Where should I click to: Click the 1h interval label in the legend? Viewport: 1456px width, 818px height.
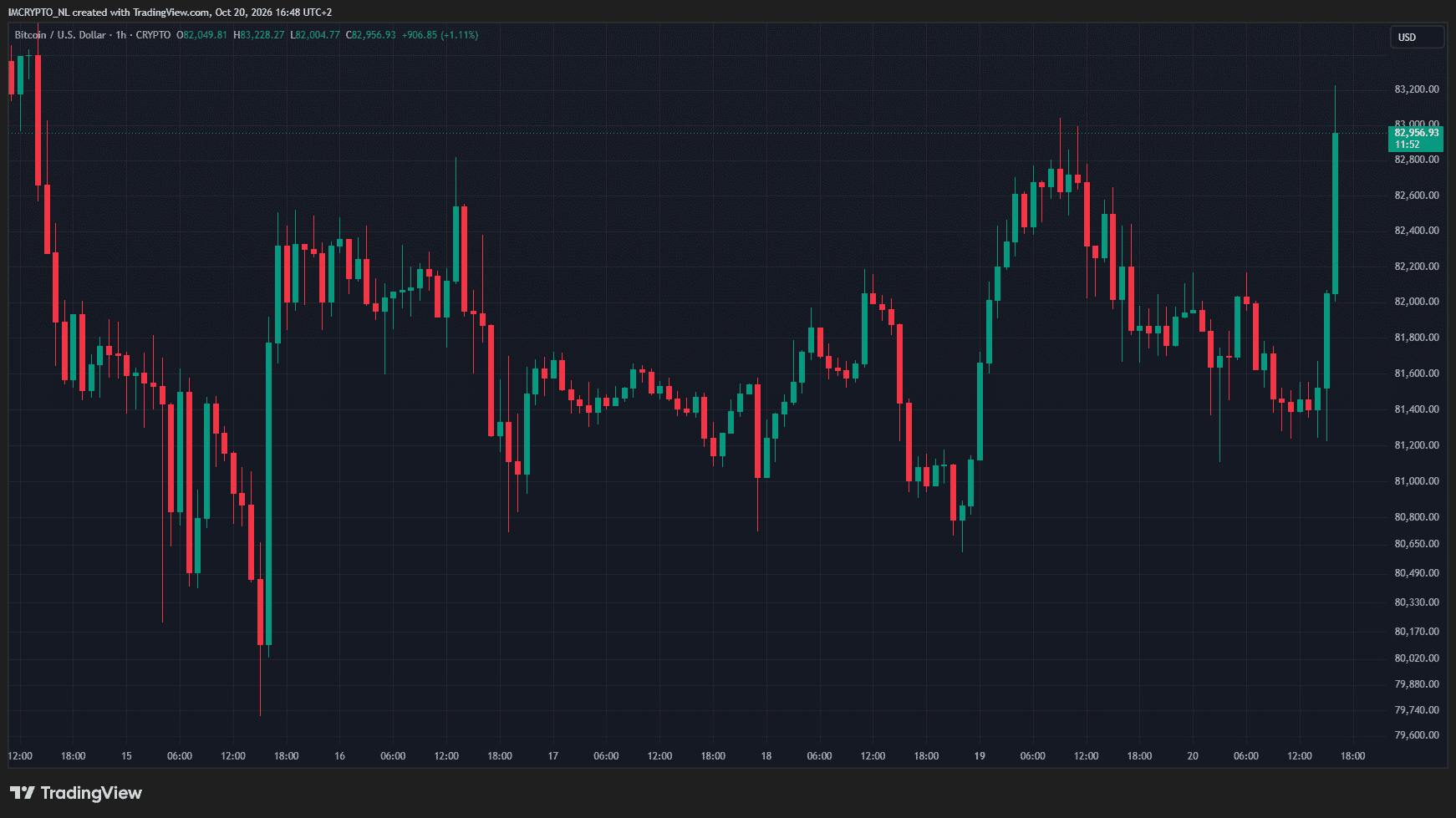[121, 35]
